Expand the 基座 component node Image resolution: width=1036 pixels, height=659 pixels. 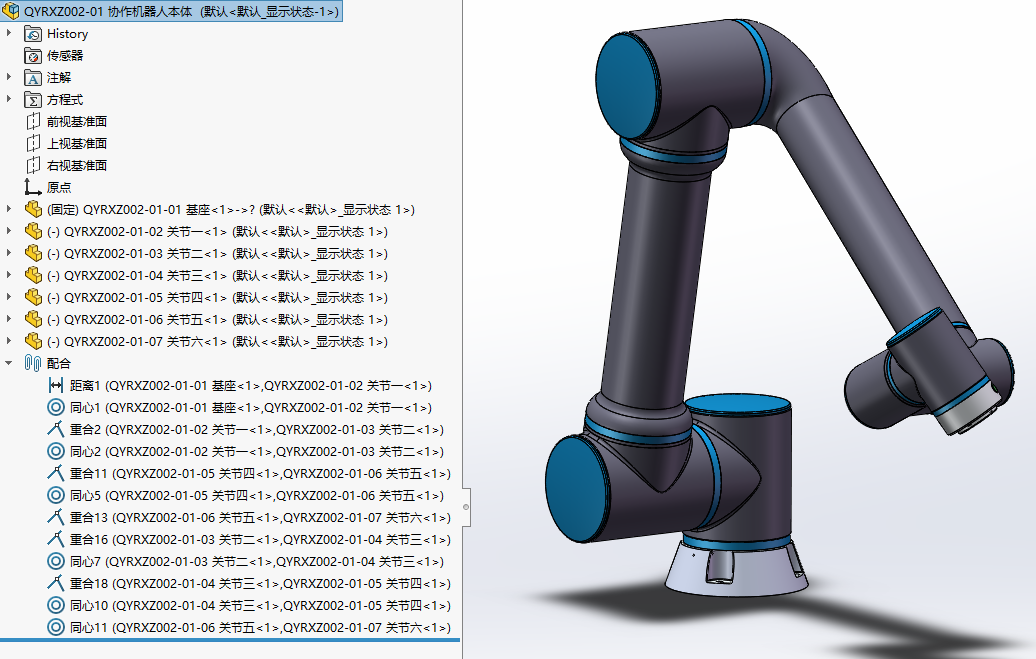pos(9,209)
